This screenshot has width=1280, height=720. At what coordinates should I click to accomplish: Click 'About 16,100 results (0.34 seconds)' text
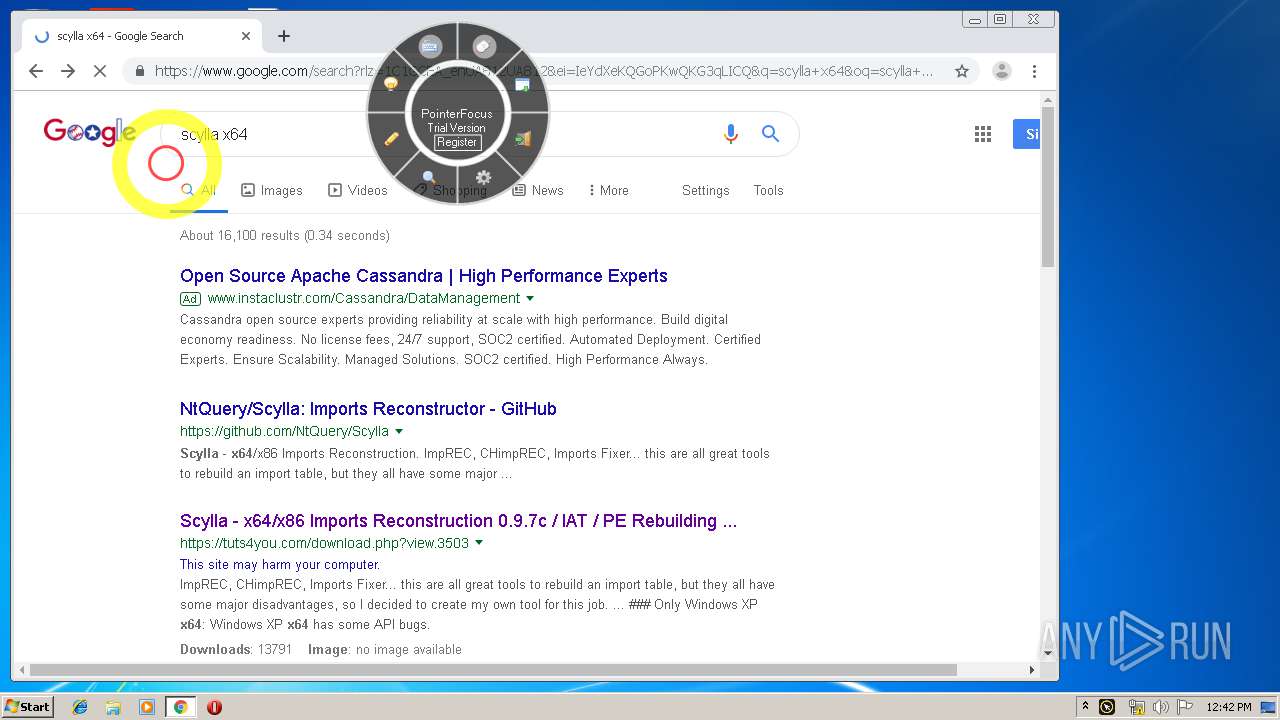[285, 236]
